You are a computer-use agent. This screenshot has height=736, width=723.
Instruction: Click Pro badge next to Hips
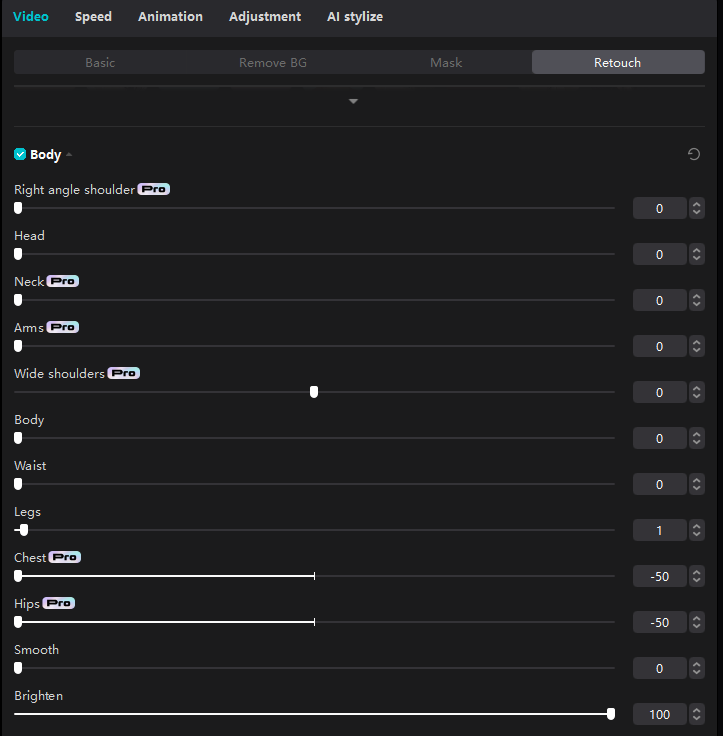pyautogui.click(x=59, y=603)
